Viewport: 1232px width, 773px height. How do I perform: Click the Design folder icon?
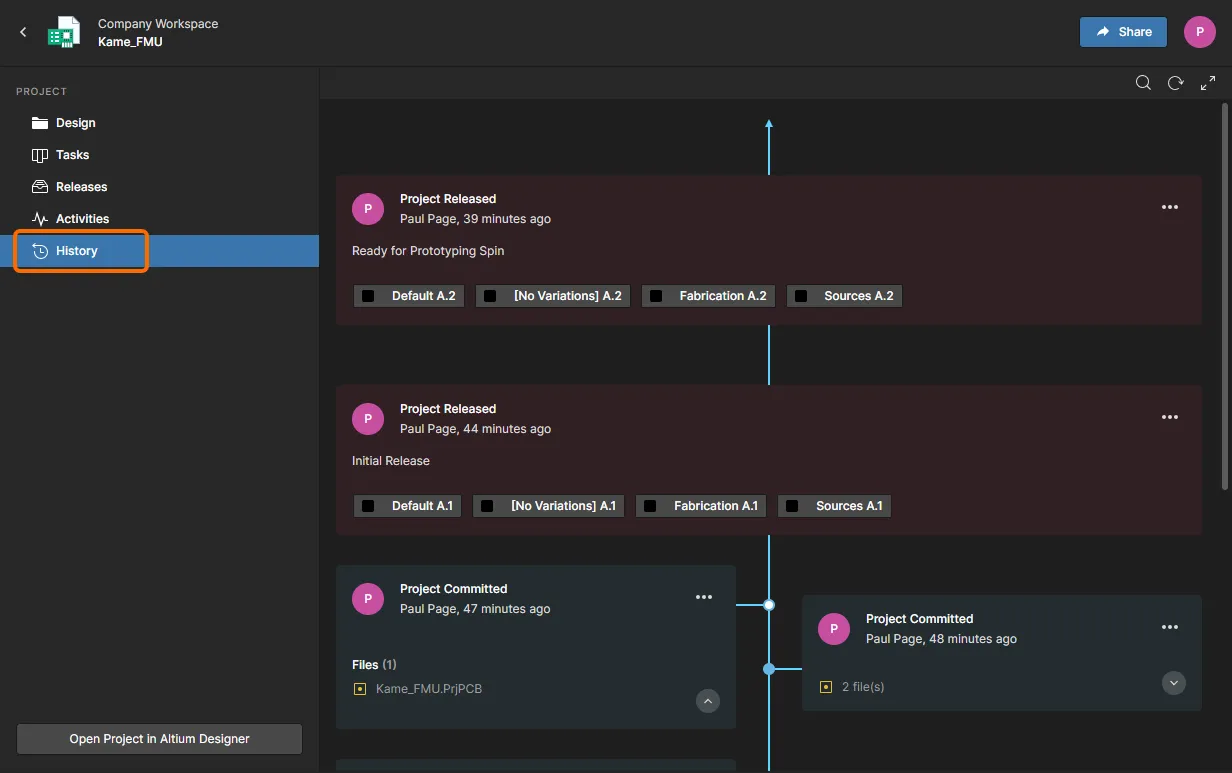(x=40, y=123)
